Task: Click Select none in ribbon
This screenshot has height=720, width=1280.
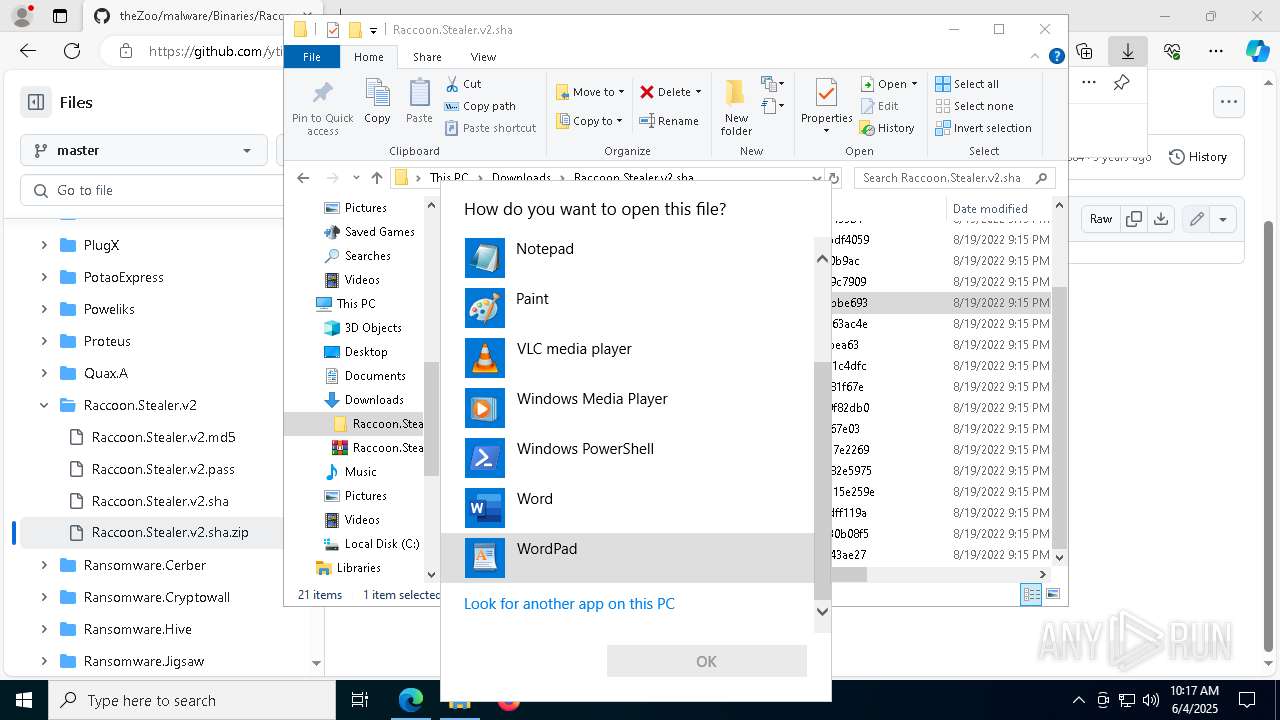Action: point(974,106)
